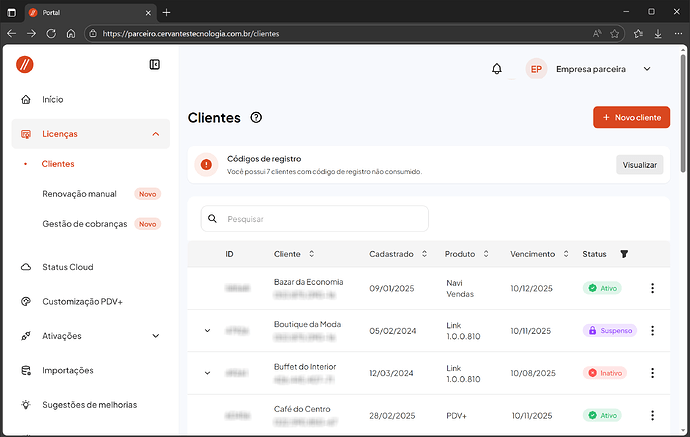Open the Empresa parceira account dropdown

pos(646,69)
